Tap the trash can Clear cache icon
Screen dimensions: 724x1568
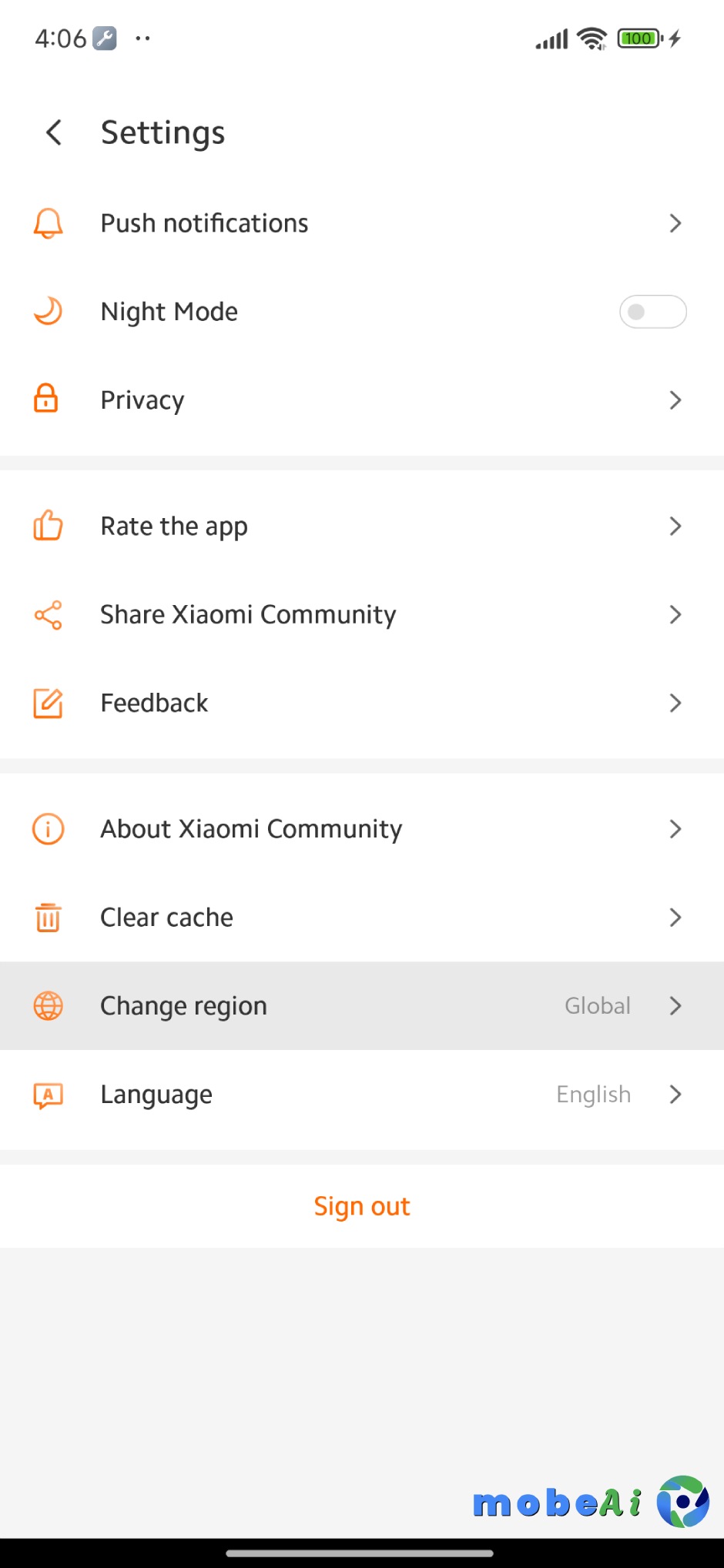[x=48, y=917]
